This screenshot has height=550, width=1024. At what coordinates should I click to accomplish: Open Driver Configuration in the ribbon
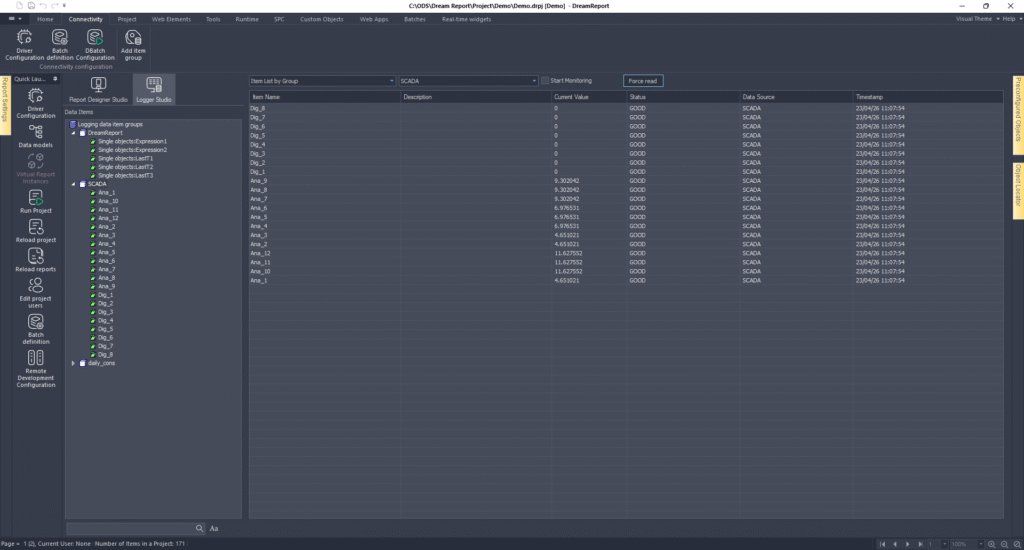pos(24,45)
